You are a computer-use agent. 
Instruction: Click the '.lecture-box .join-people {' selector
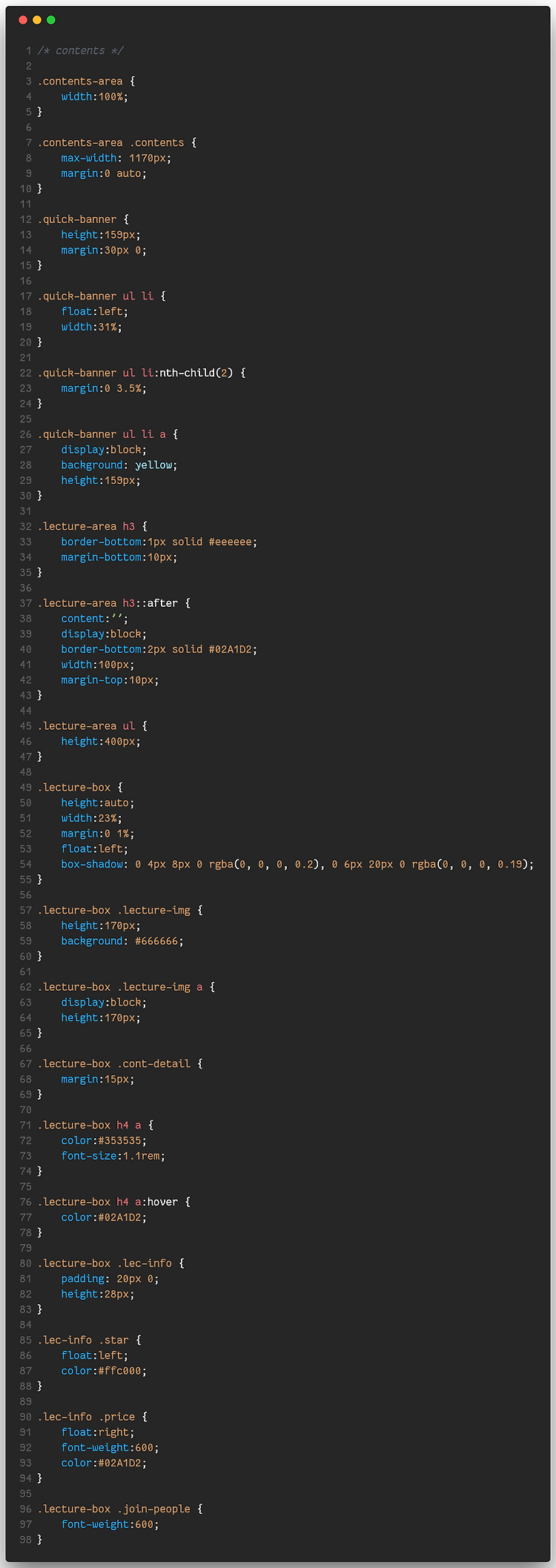tap(120, 1509)
